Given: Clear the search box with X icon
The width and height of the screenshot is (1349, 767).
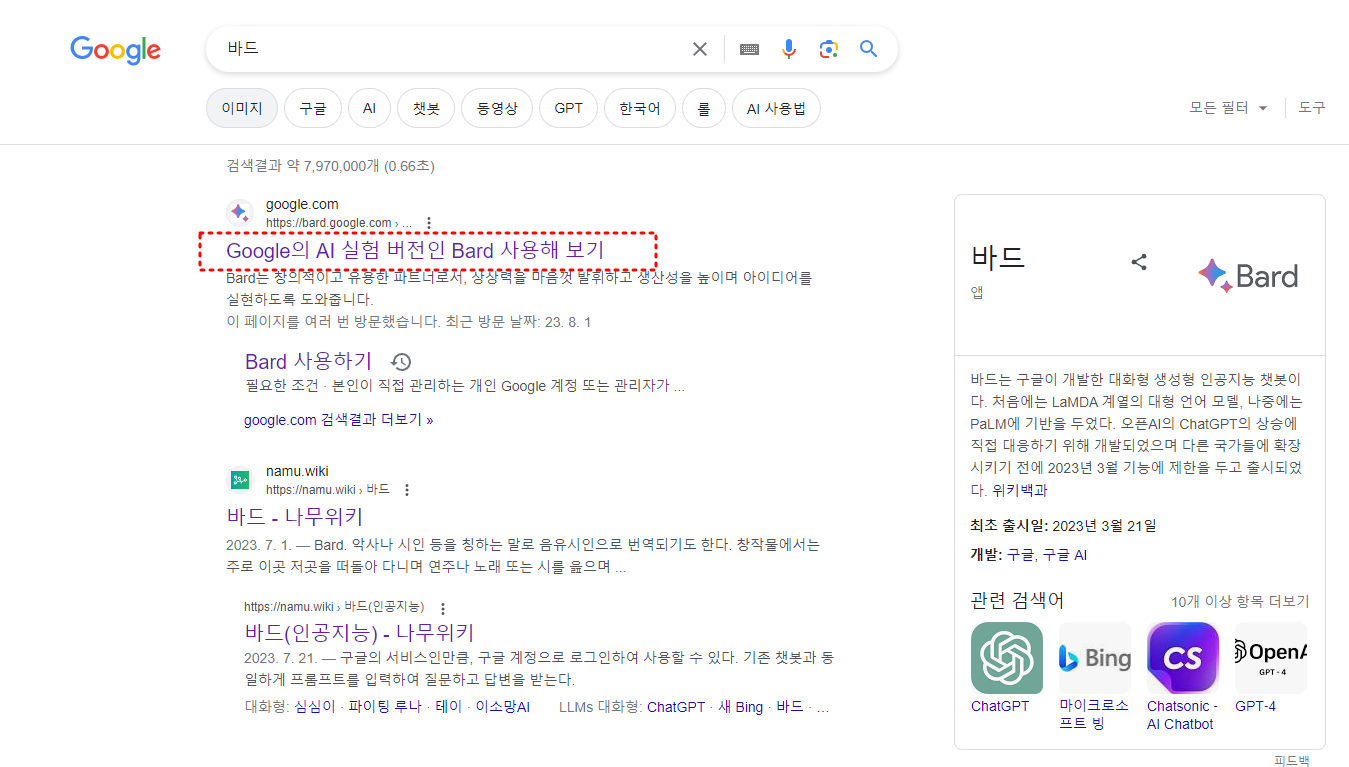Looking at the screenshot, I should [x=700, y=49].
